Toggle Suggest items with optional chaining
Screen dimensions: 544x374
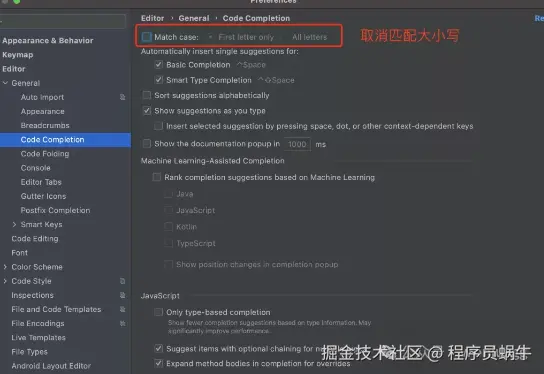pos(159,348)
